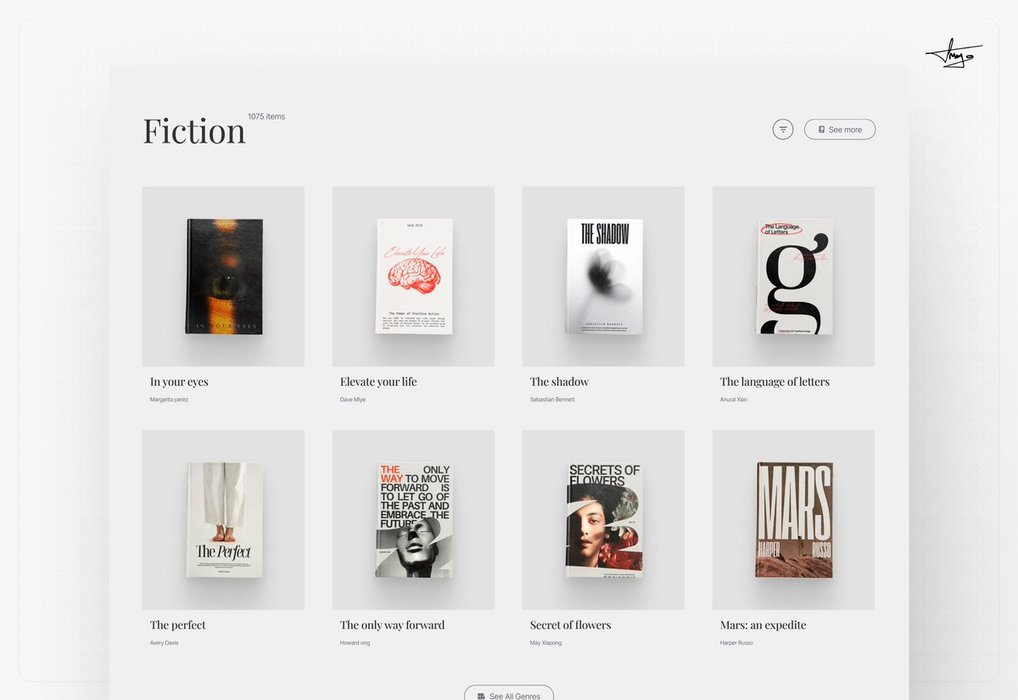Select author Anural Xian
This screenshot has width=1018, height=700.
pos(734,399)
